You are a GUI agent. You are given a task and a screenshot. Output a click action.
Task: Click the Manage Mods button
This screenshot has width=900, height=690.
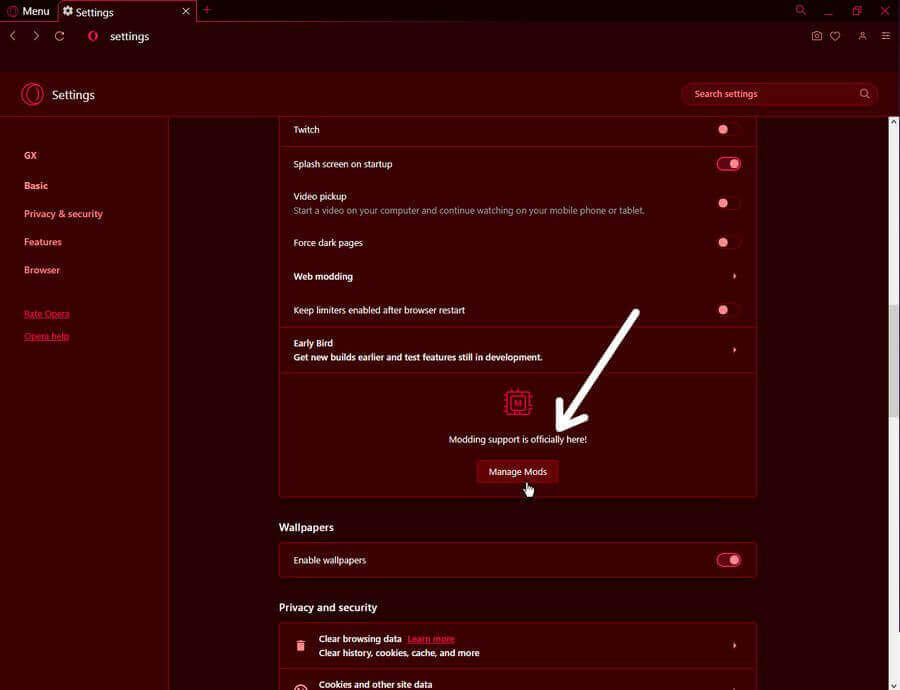517,472
